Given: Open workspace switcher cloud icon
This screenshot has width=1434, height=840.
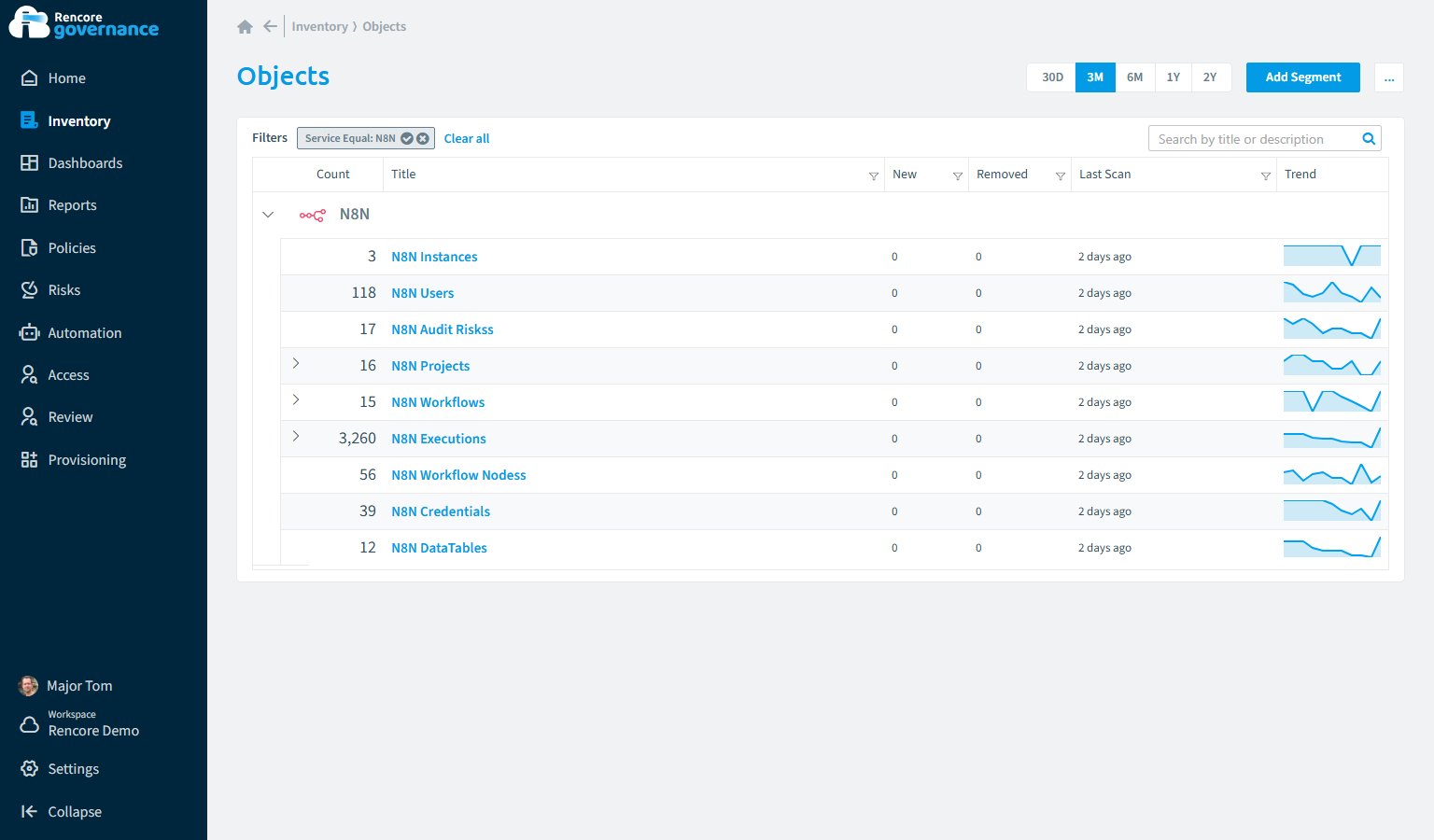Looking at the screenshot, I should pyautogui.click(x=30, y=724).
